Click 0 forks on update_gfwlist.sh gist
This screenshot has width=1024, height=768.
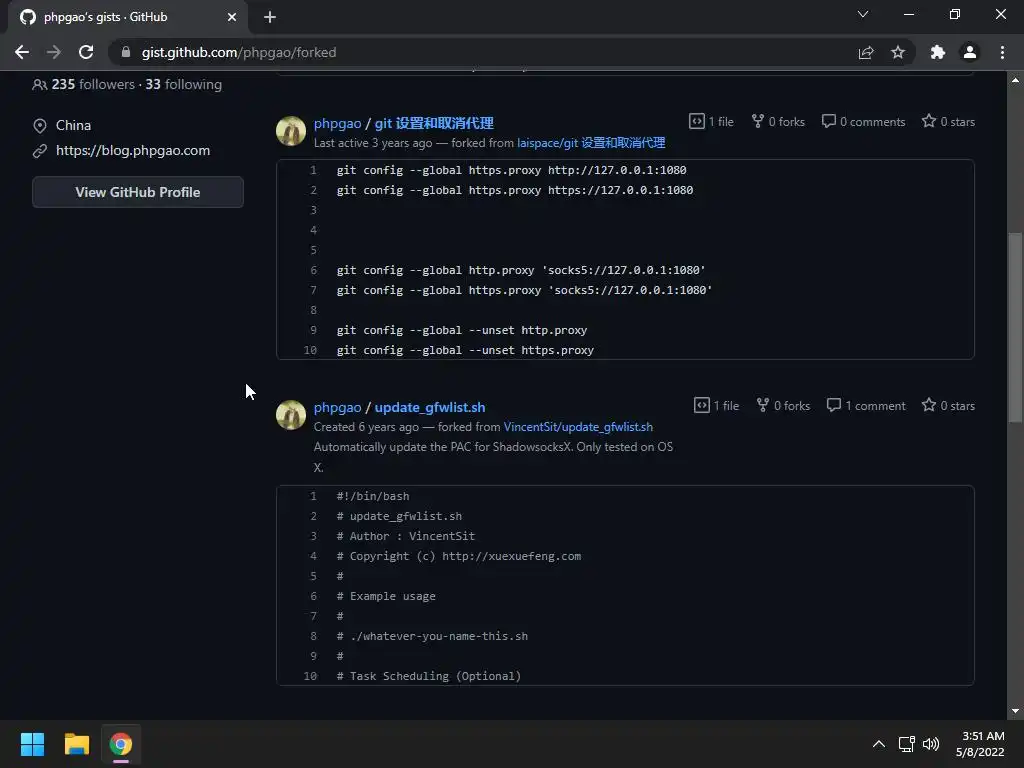(x=783, y=406)
